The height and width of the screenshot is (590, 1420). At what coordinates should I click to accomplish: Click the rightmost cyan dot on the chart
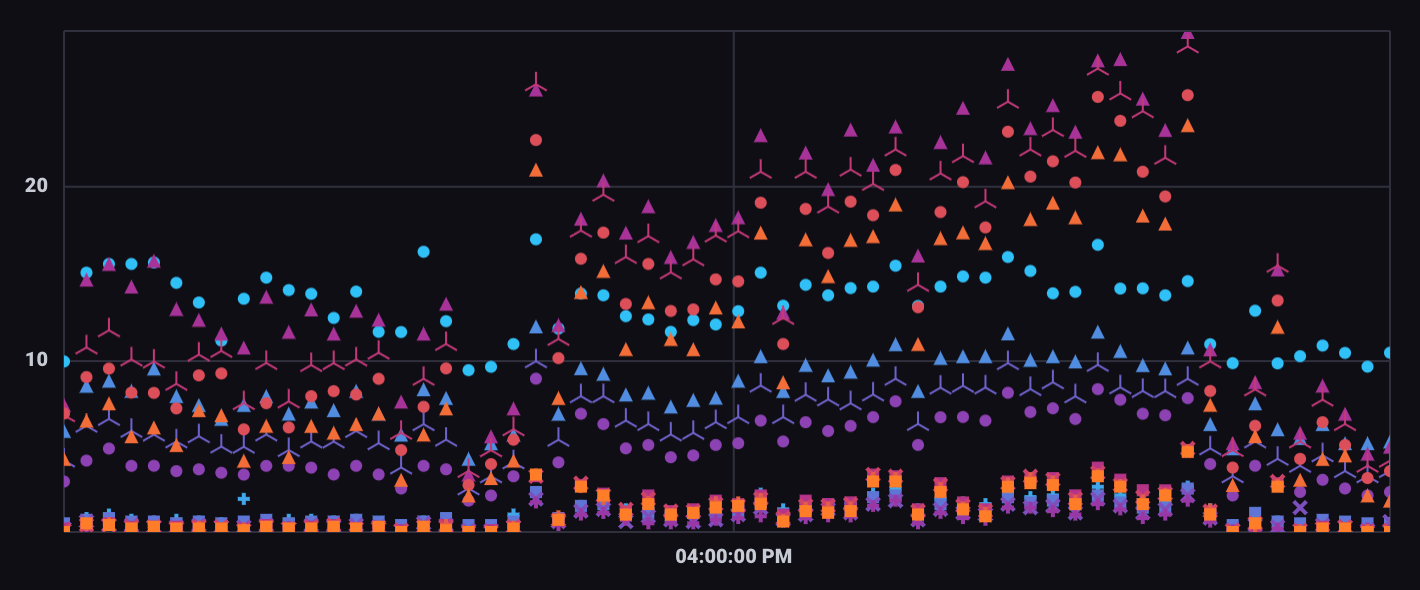pyautogui.click(x=1389, y=353)
